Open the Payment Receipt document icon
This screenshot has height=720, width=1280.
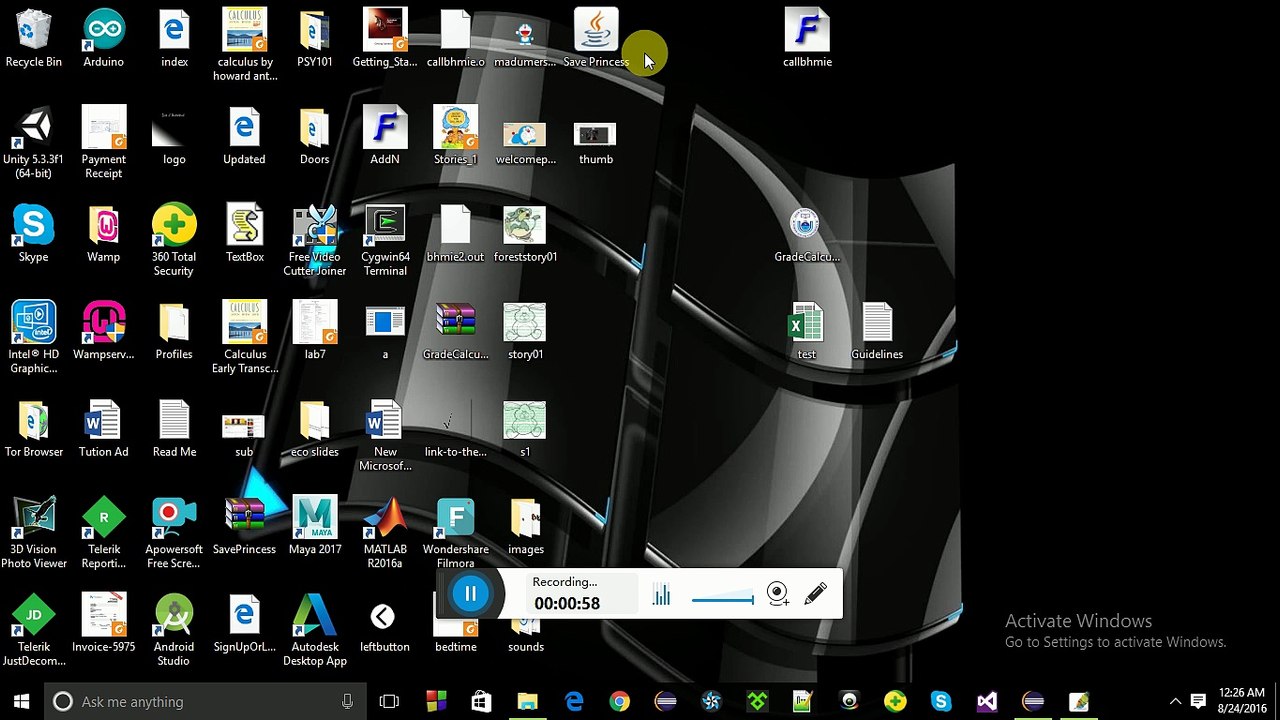coord(104,143)
